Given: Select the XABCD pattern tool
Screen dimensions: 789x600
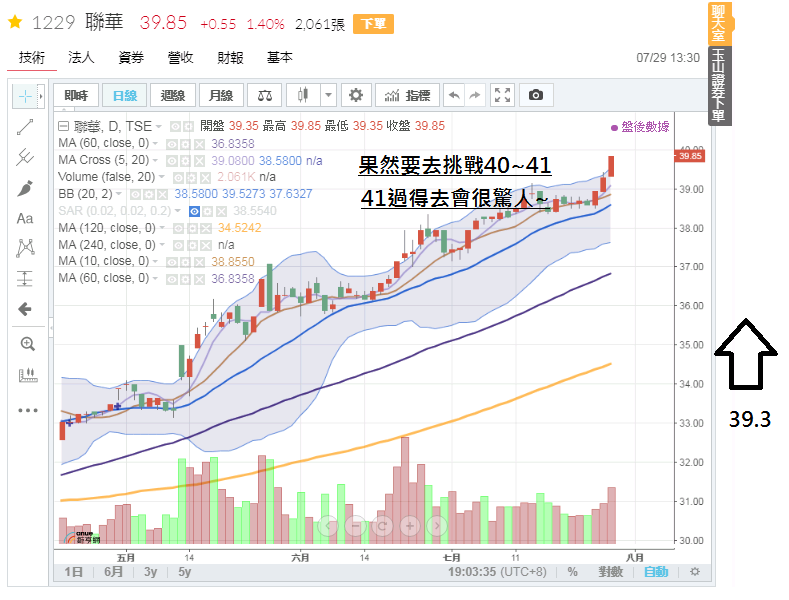Looking at the screenshot, I should (x=25, y=248).
